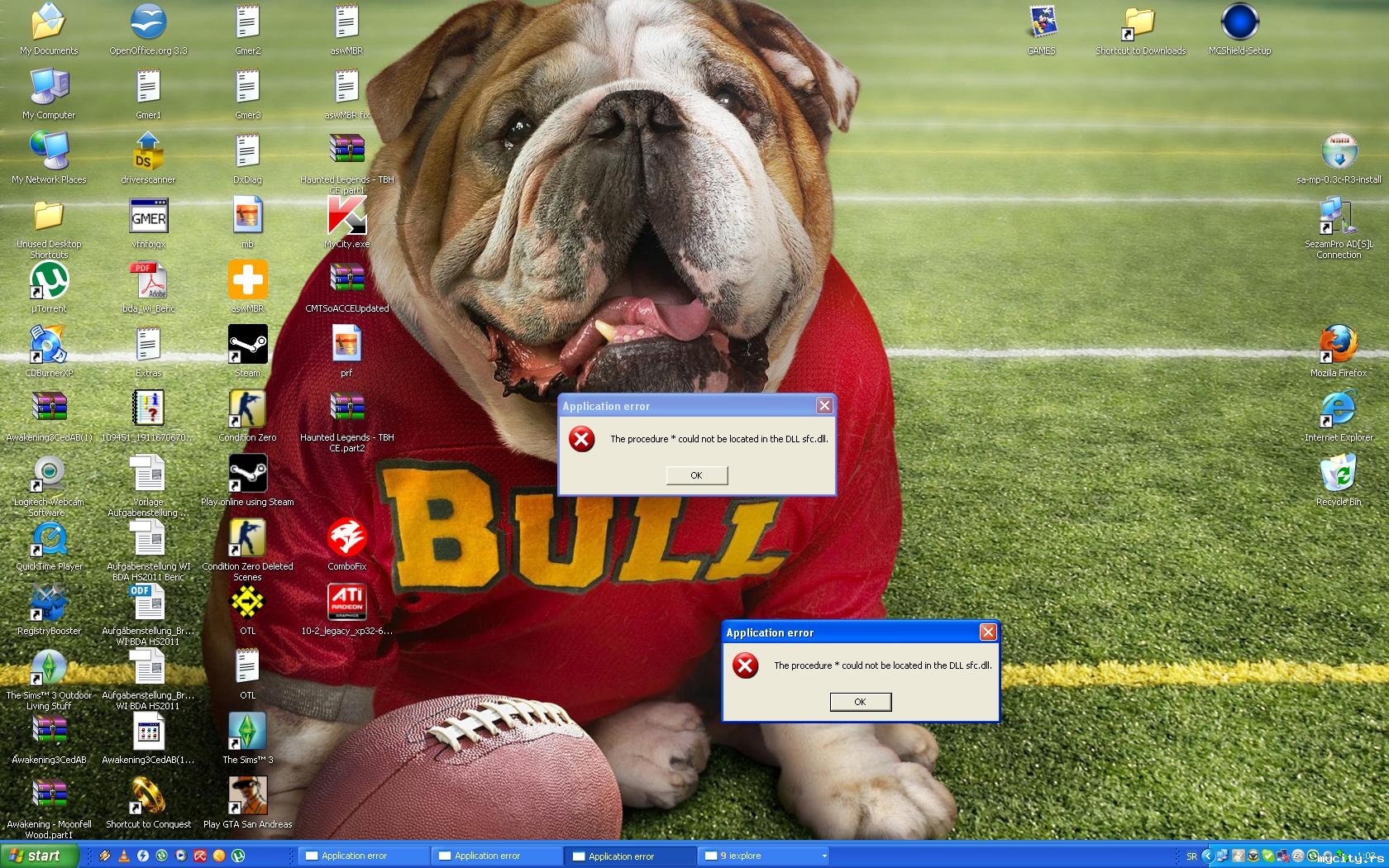Launch The Sims 3 shortcut
Image resolution: width=1389 pixels, height=868 pixels.
click(x=247, y=732)
